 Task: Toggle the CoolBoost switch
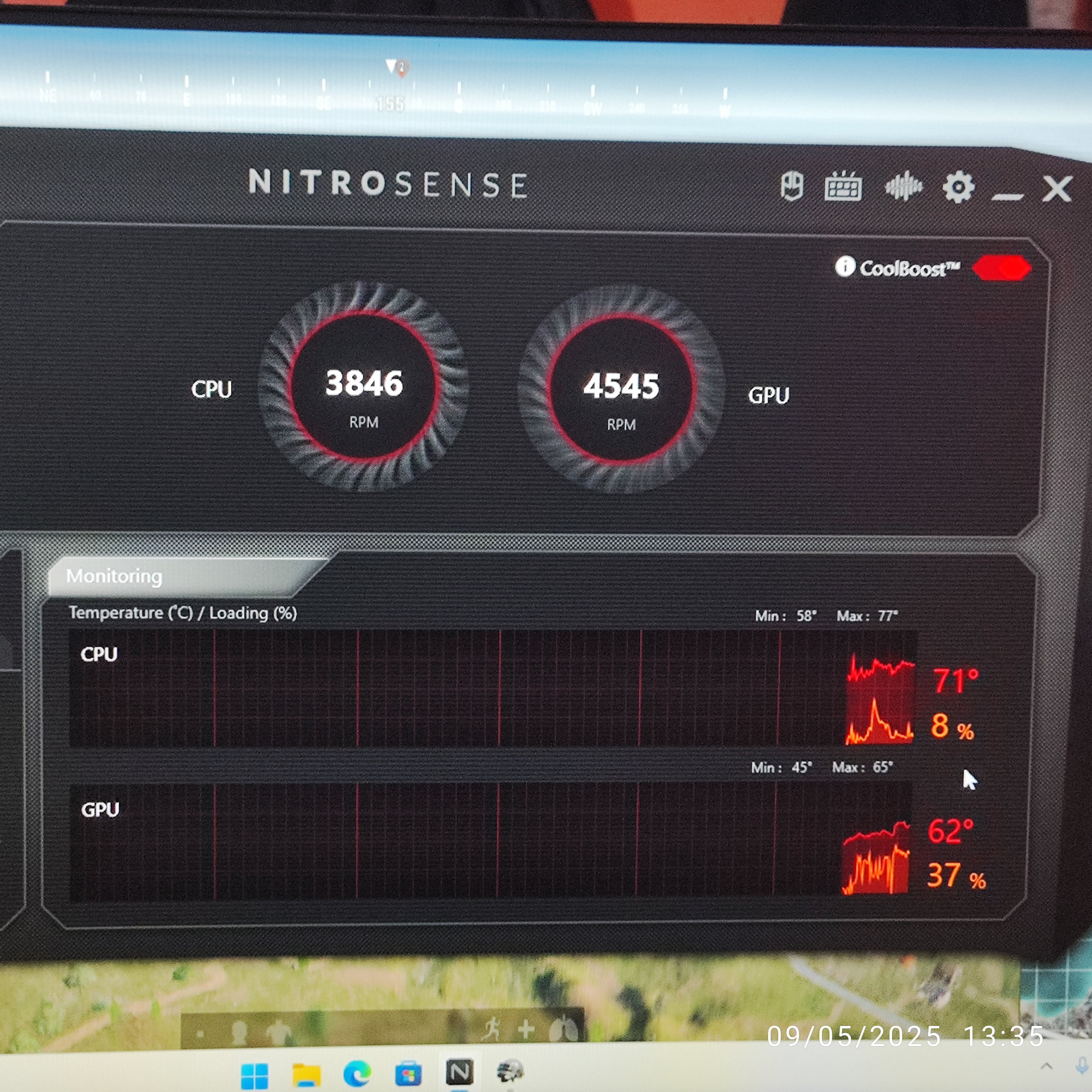pos(1001,268)
